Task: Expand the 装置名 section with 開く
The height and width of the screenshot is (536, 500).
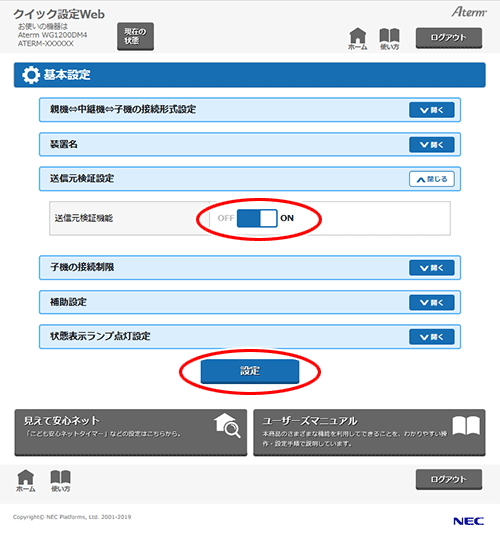Action: (x=432, y=145)
